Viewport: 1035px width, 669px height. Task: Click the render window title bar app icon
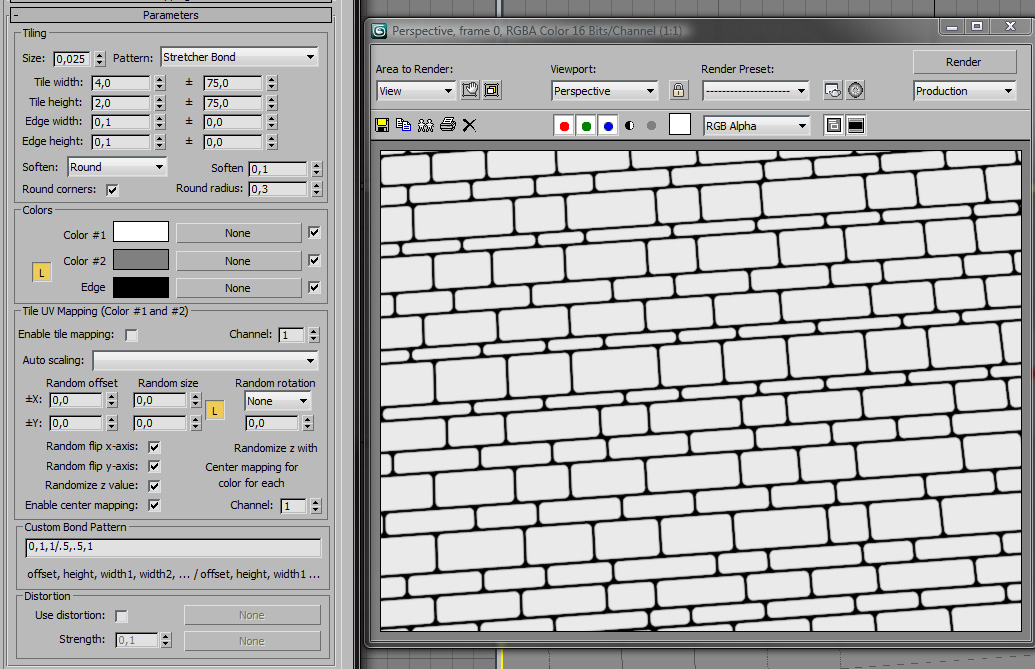click(379, 31)
